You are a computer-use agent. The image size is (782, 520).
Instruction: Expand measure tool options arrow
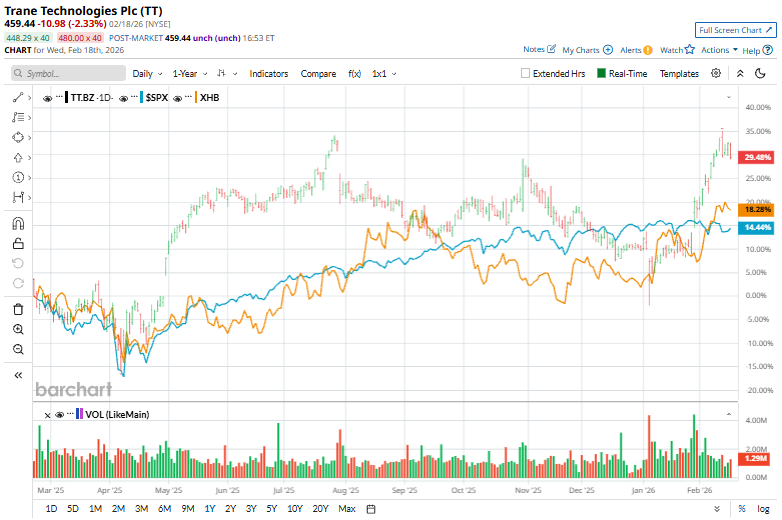29,197
